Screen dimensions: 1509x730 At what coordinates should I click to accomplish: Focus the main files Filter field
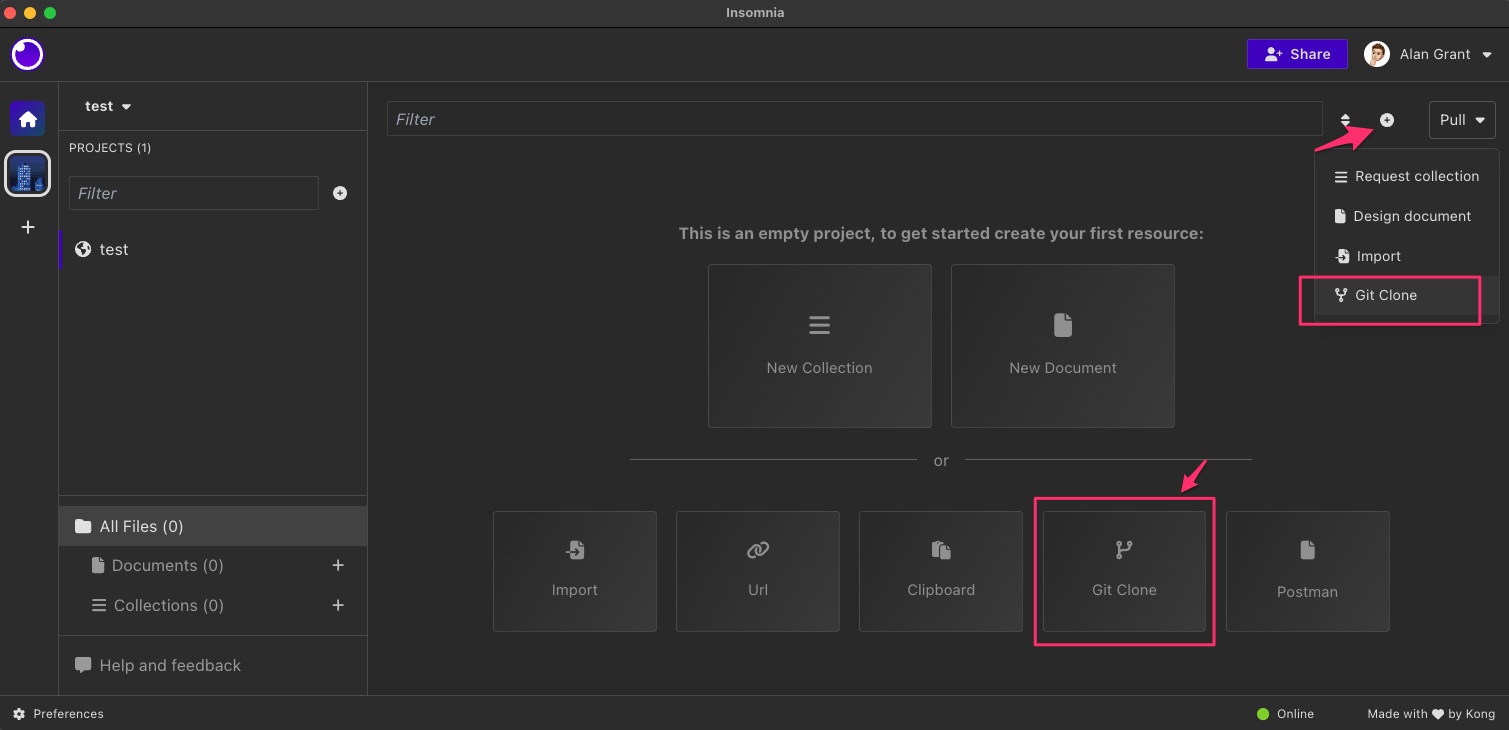click(x=855, y=119)
